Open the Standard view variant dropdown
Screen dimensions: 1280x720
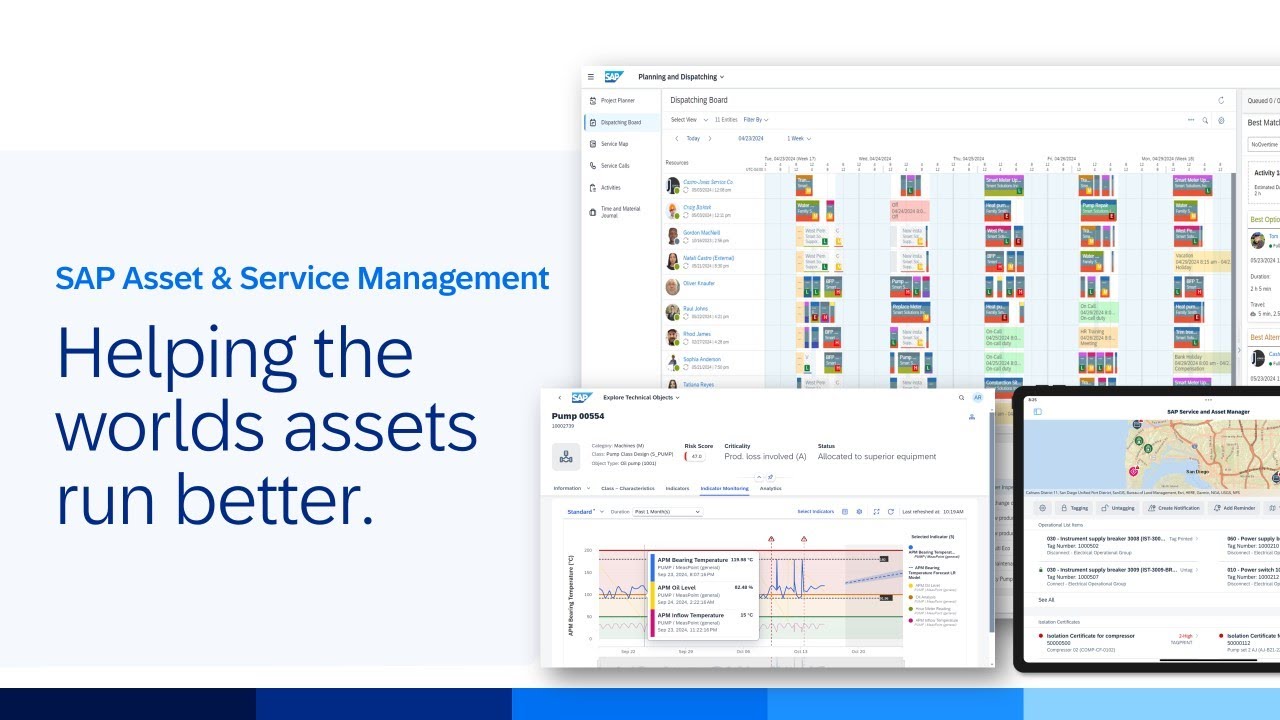pyautogui.click(x=586, y=511)
